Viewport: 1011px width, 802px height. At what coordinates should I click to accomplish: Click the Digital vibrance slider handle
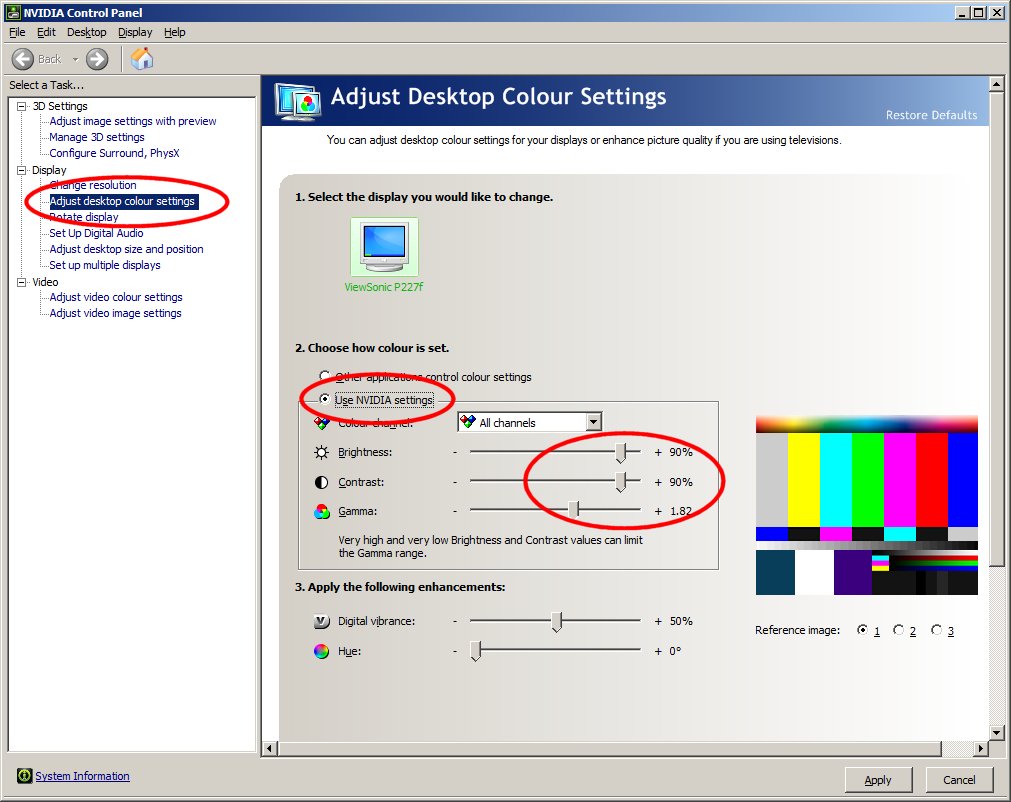click(x=557, y=622)
